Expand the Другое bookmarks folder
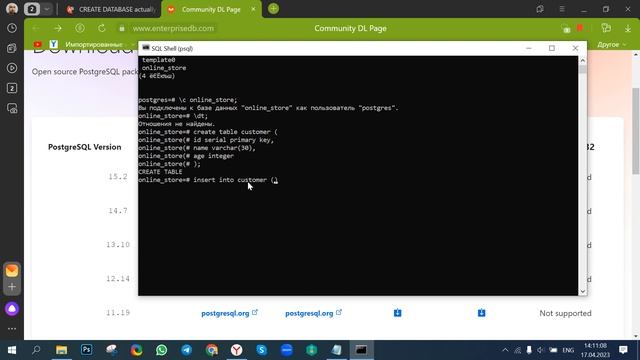This screenshot has width=640, height=360. click(611, 44)
